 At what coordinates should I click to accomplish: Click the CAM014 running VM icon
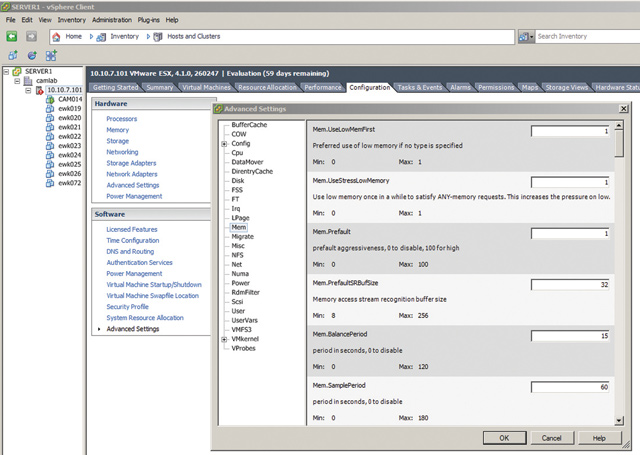pyautogui.click(x=50, y=100)
